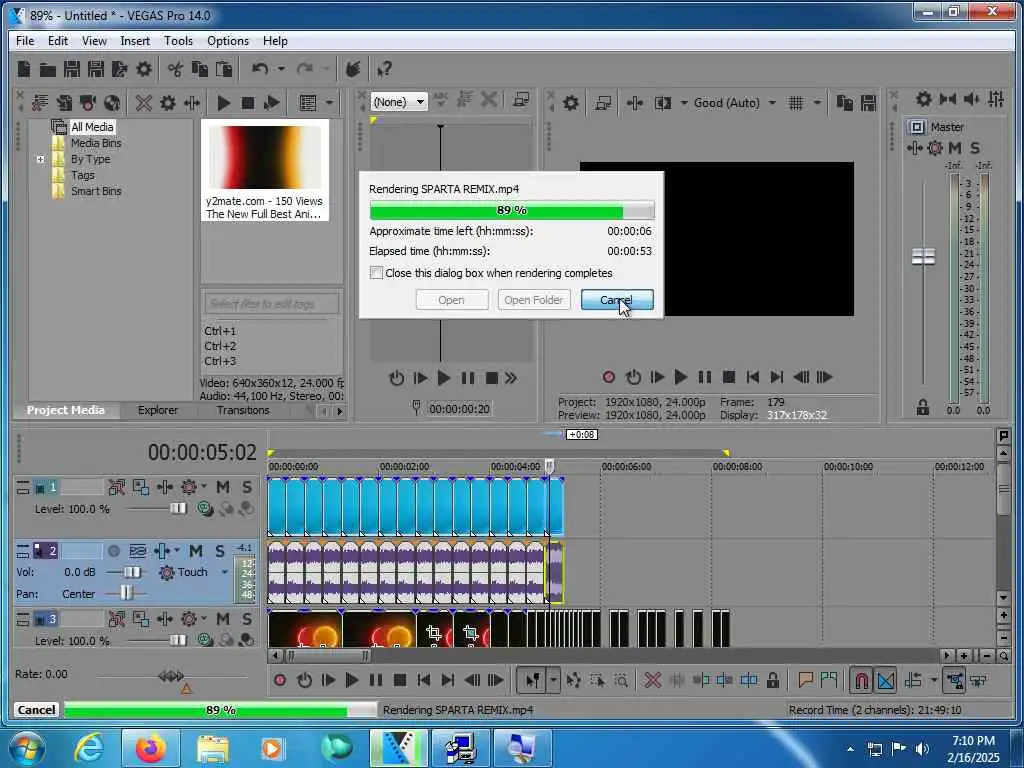Viewport: 1024px width, 768px height.
Task: Check Close this dialog when rendering completes
Action: (376, 272)
